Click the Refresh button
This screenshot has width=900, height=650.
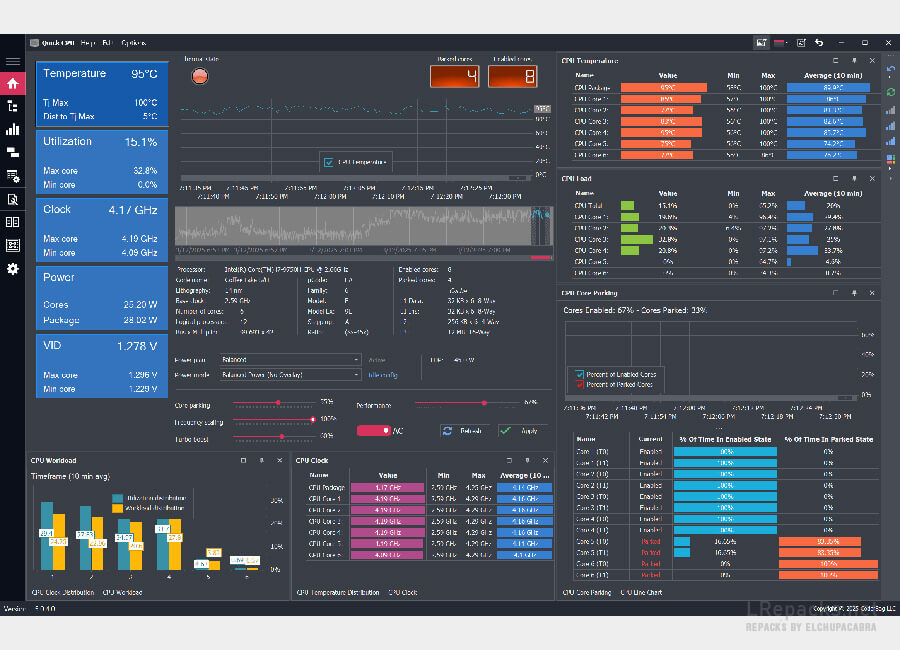[x=462, y=431]
